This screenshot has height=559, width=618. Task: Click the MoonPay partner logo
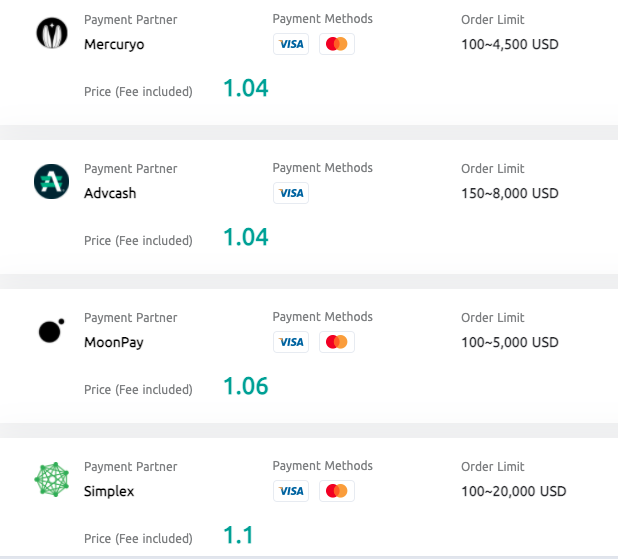click(50, 330)
